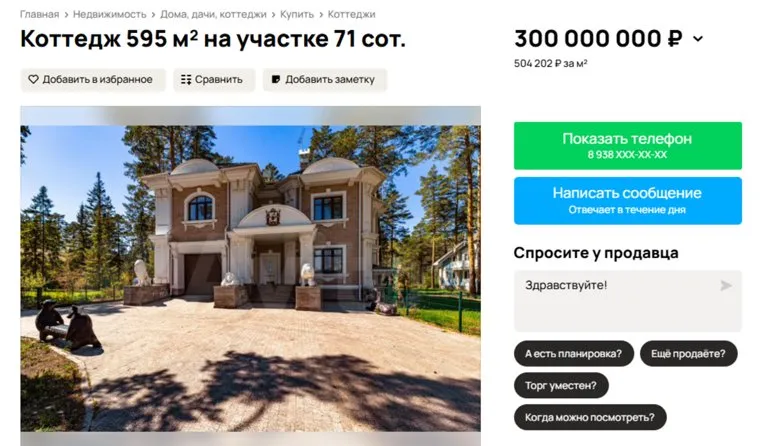Viewport: 760px width, 446px height.
Task: Go to Недвижимость breadcrumb
Action: click(x=110, y=15)
